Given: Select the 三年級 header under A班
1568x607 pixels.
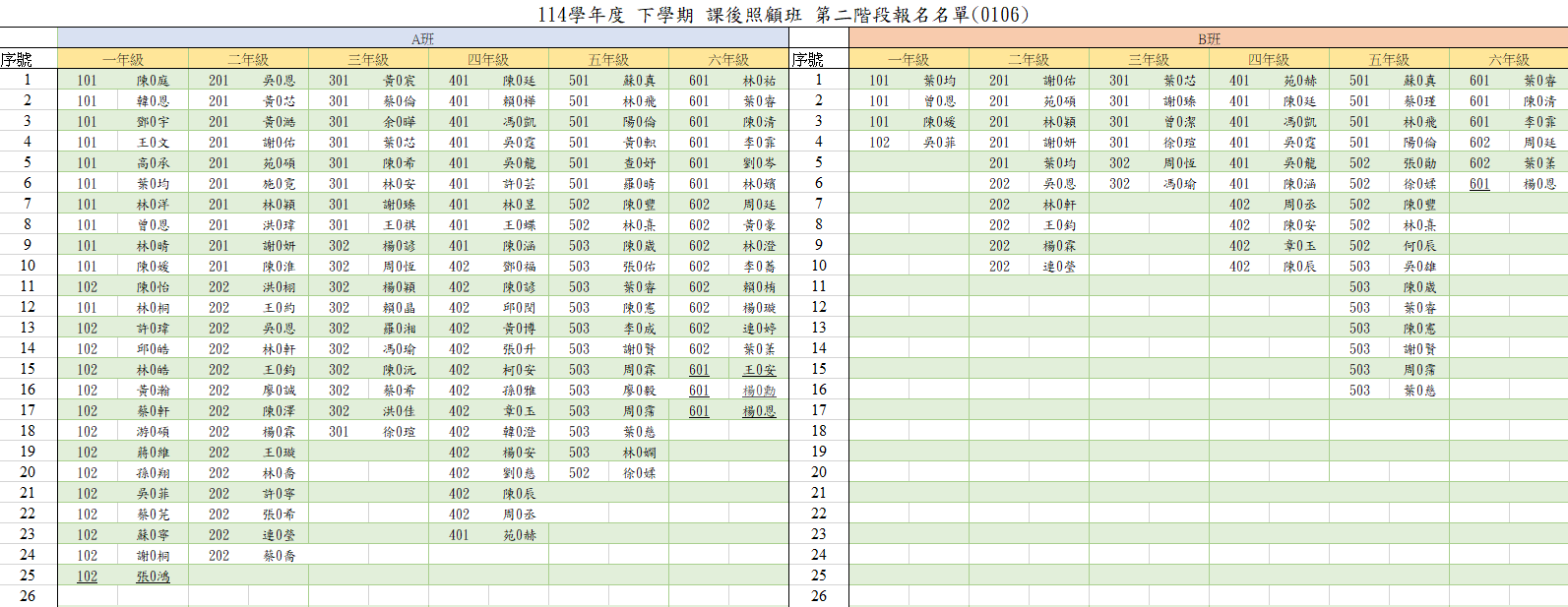Looking at the screenshot, I should coord(368,59).
